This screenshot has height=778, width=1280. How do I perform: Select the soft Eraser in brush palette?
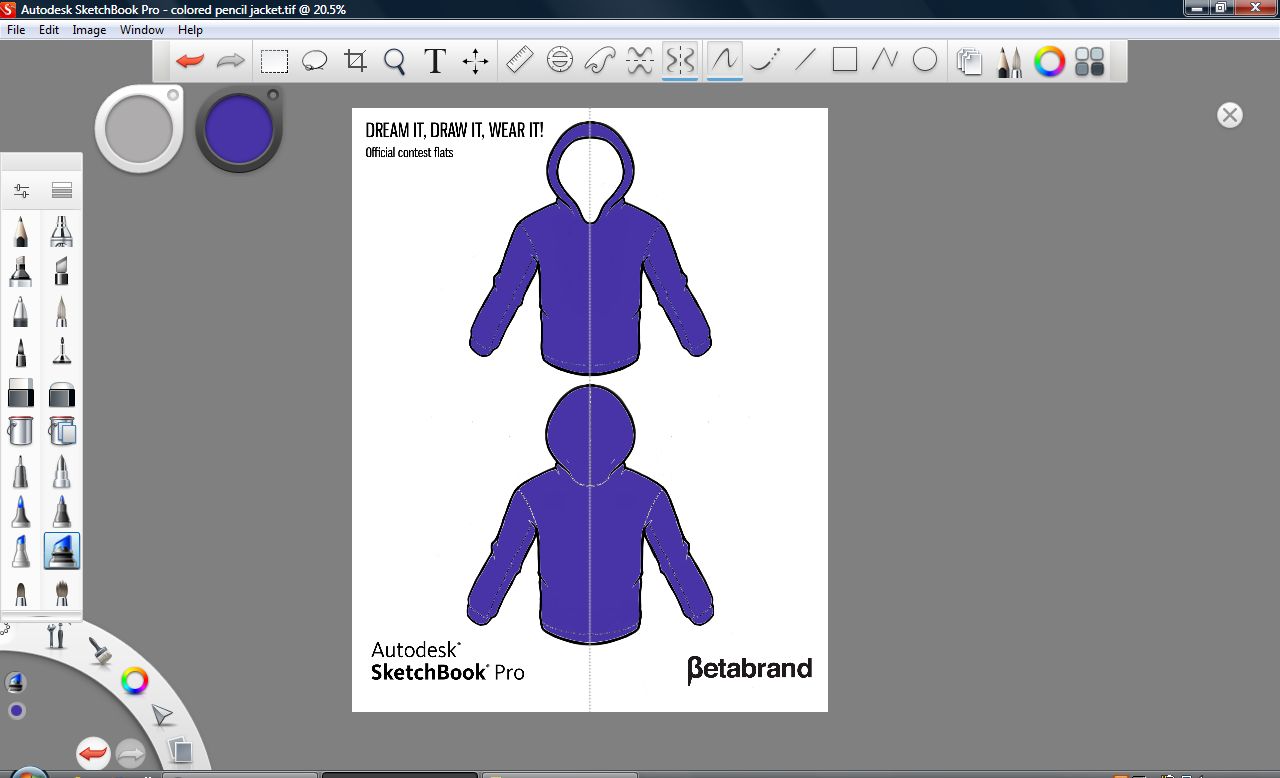pos(62,392)
